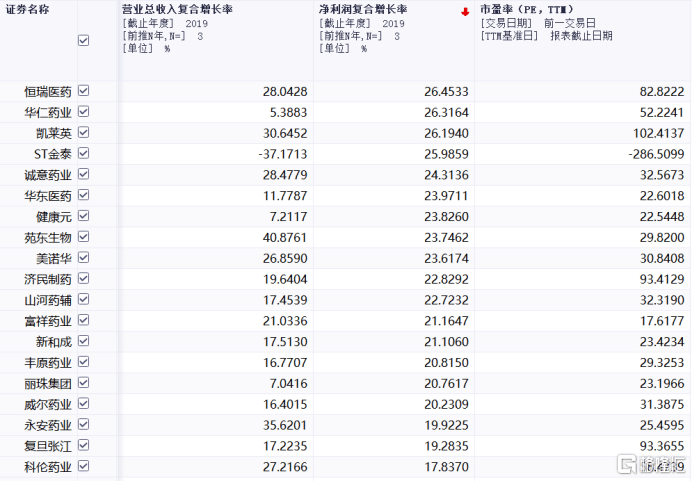Click PE value 93.3655
Viewport: 692px width, 481px height.
(x=662, y=446)
